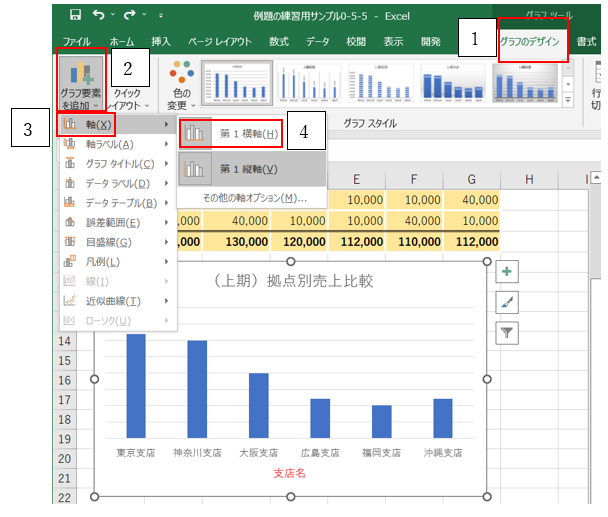Click the グラフ要素を追加 chart element icon
Viewport: 608px width, 517px height.
click(x=79, y=74)
